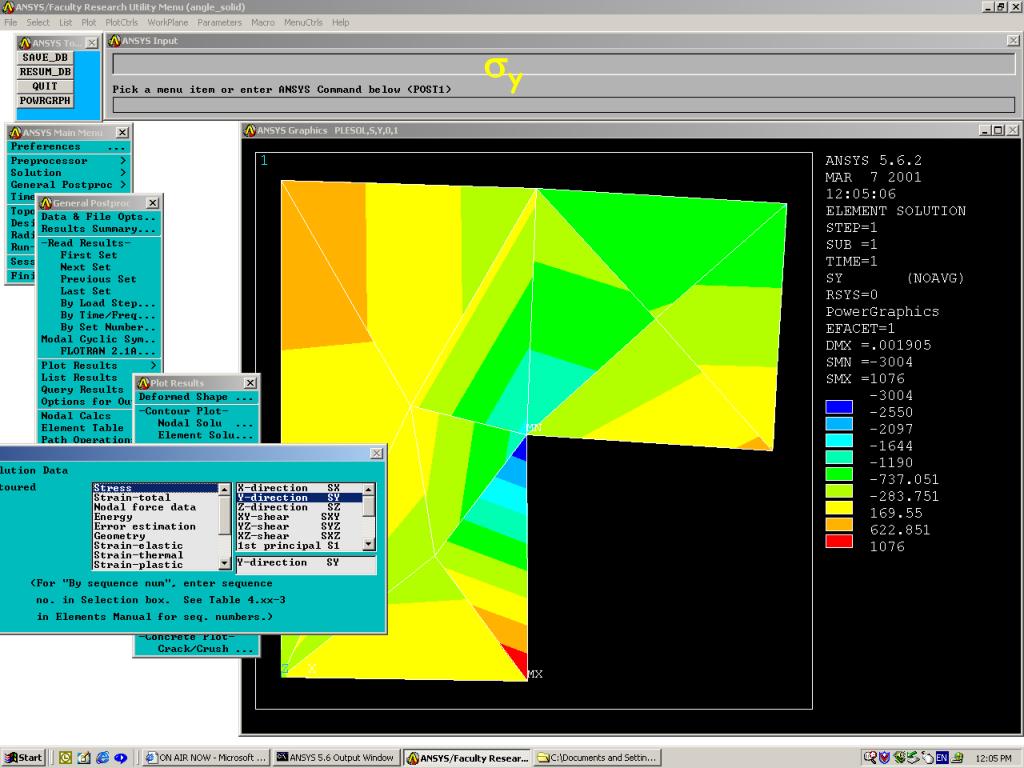The image size is (1024, 768).
Task: Open the Macro menu
Action: [263, 22]
